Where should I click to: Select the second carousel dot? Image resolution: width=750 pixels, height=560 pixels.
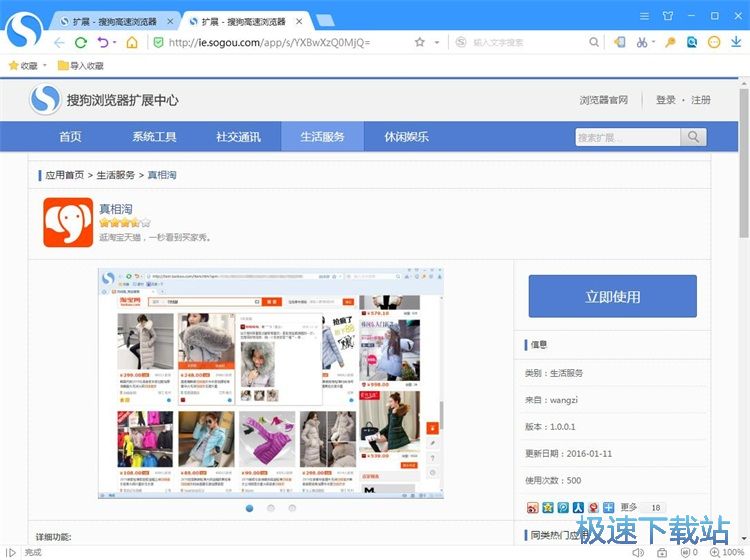coord(271,508)
